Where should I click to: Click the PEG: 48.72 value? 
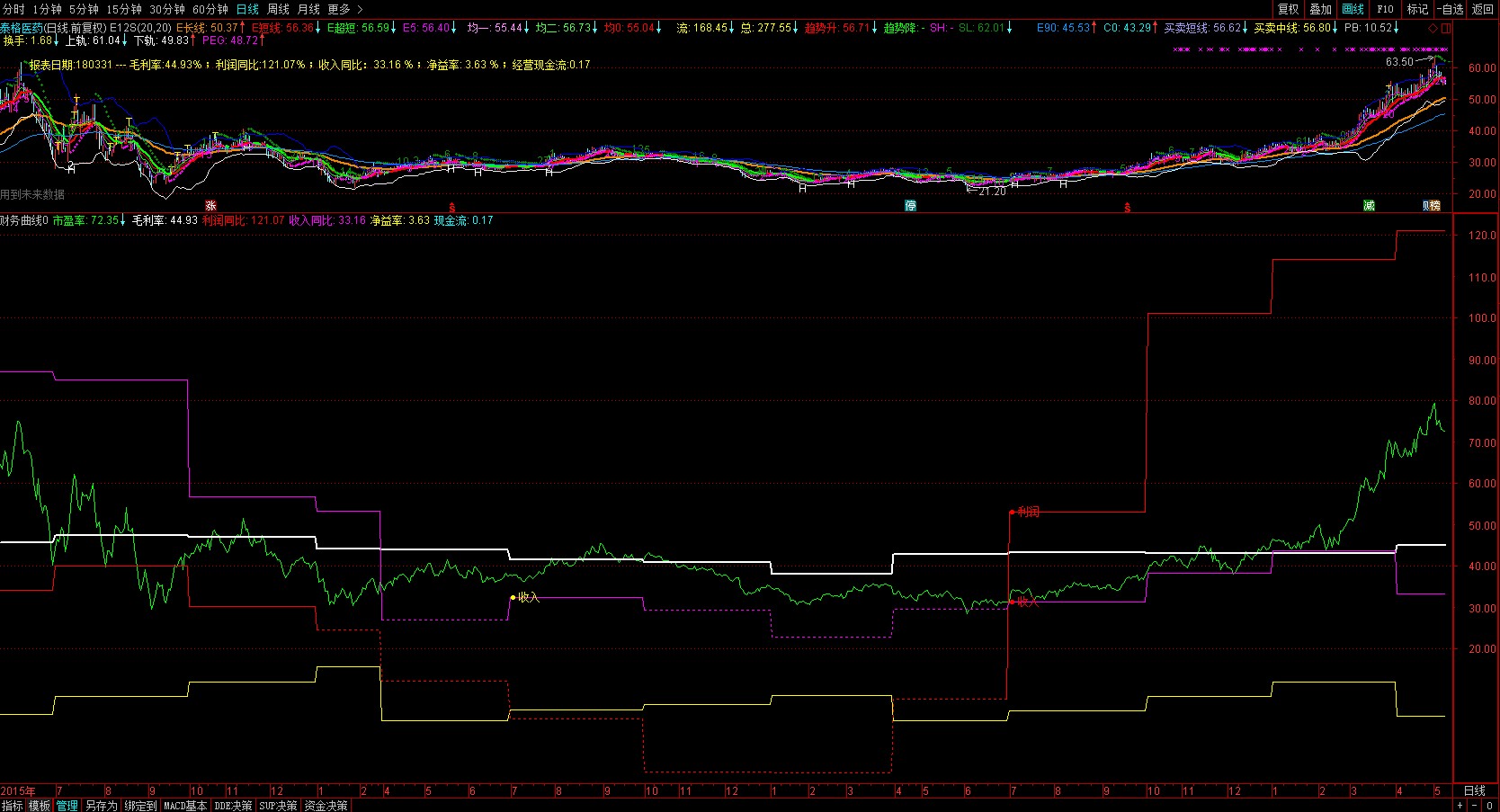pyautogui.click(x=230, y=40)
